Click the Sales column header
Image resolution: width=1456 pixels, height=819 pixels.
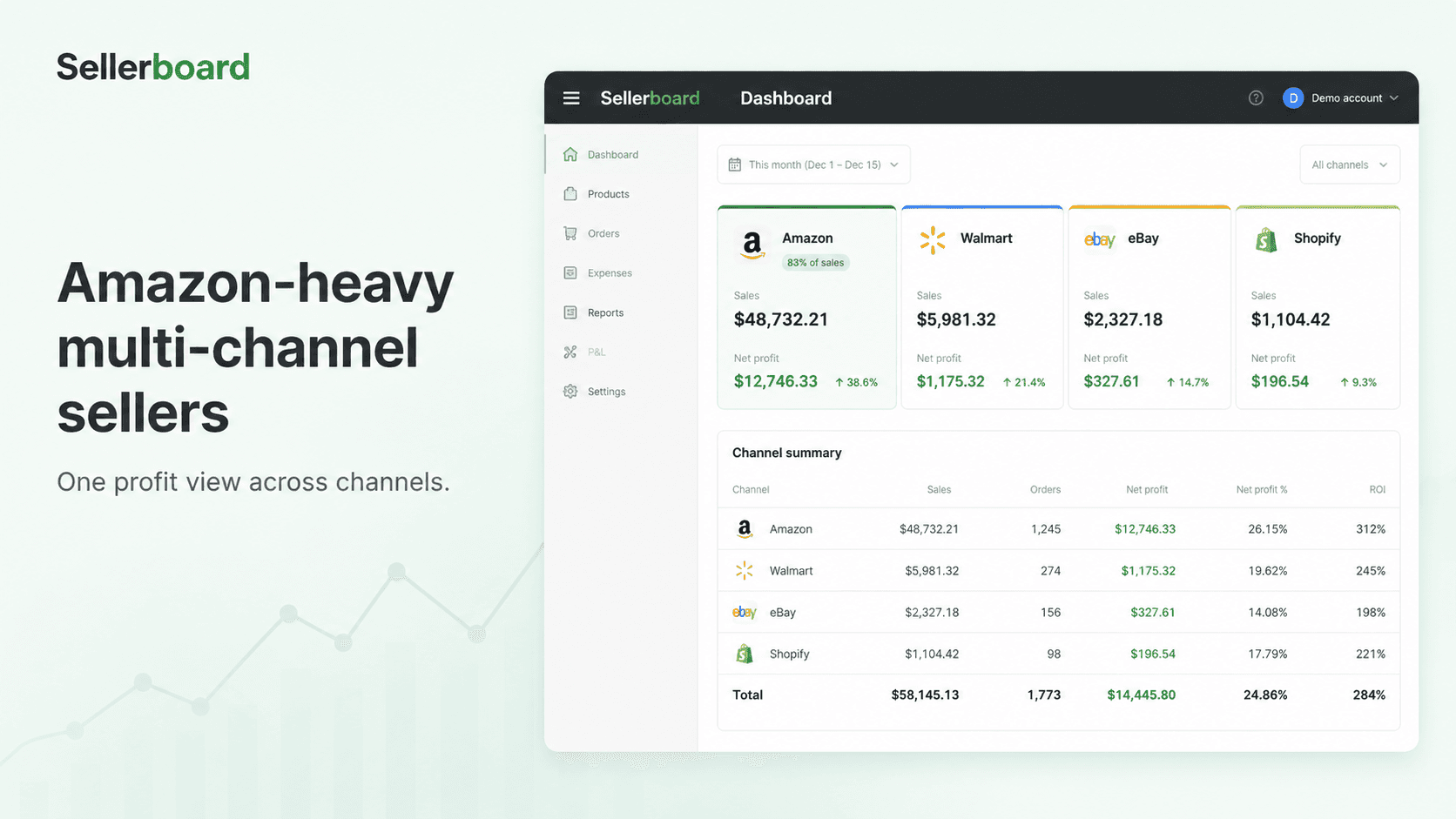[x=939, y=490]
